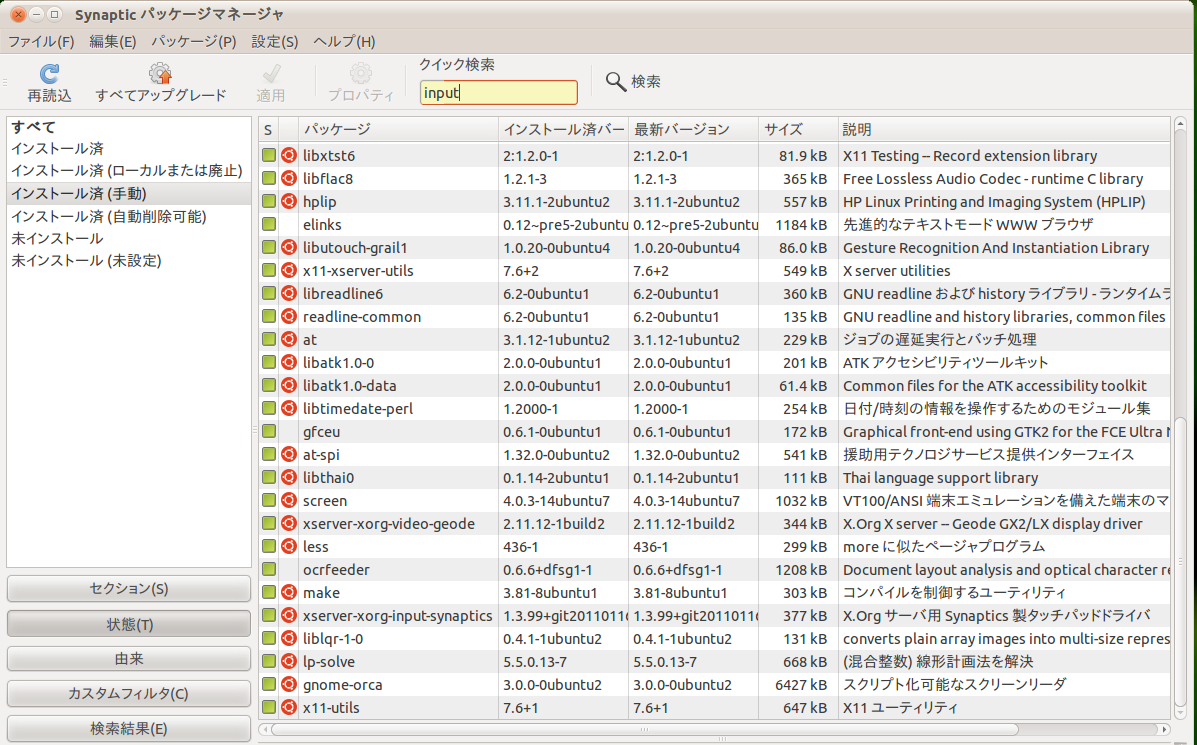Click the カスタムフィルタ(C) button

click(x=129, y=693)
